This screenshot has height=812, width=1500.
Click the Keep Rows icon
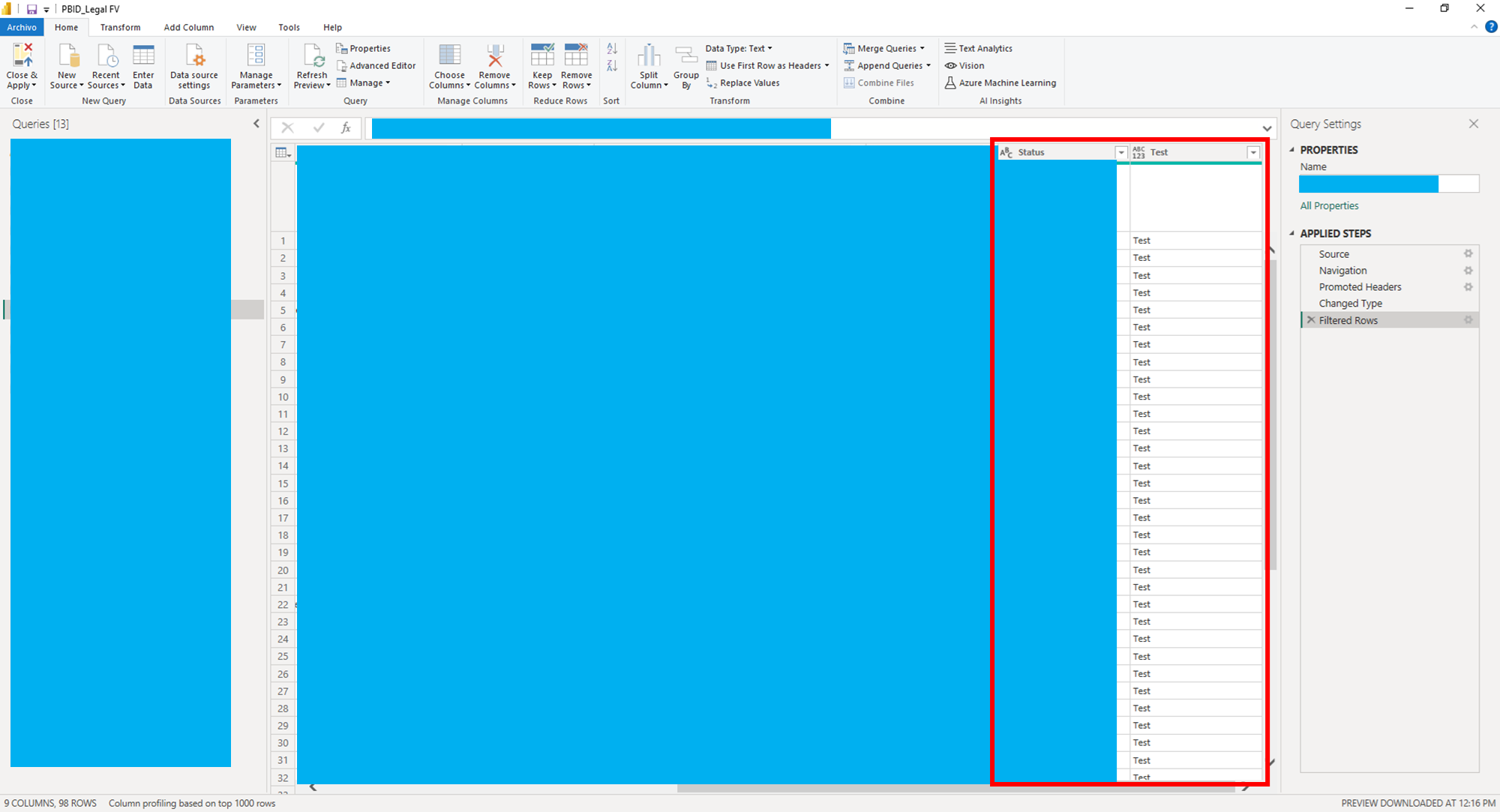pyautogui.click(x=542, y=55)
